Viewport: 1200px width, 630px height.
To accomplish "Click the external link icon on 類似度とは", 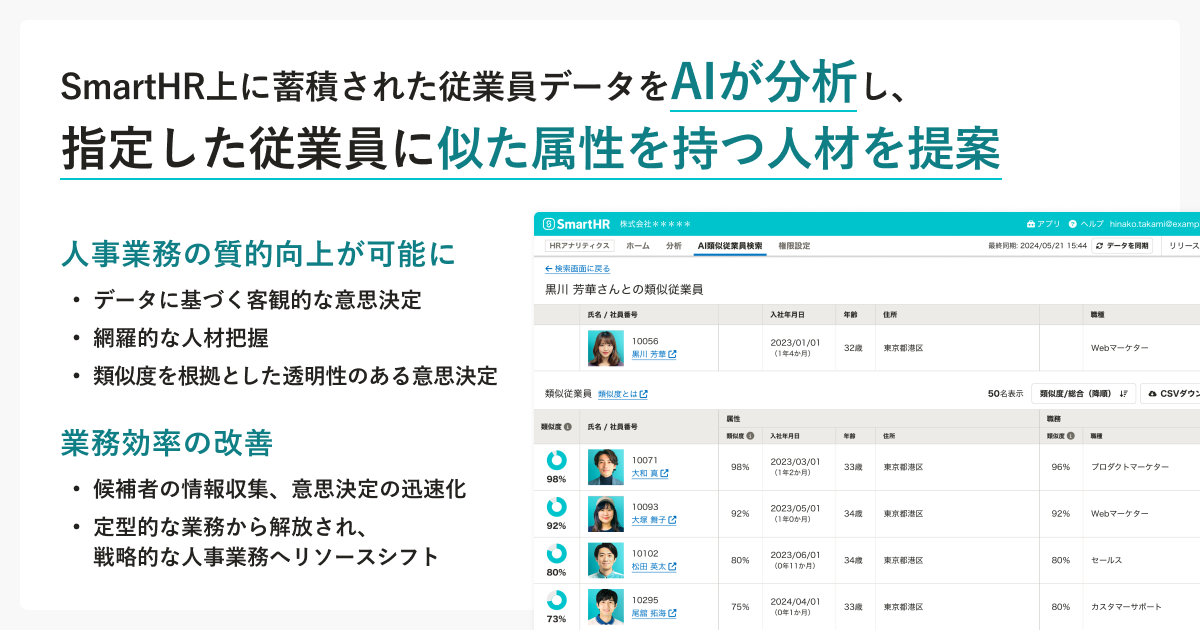I will [x=644, y=392].
